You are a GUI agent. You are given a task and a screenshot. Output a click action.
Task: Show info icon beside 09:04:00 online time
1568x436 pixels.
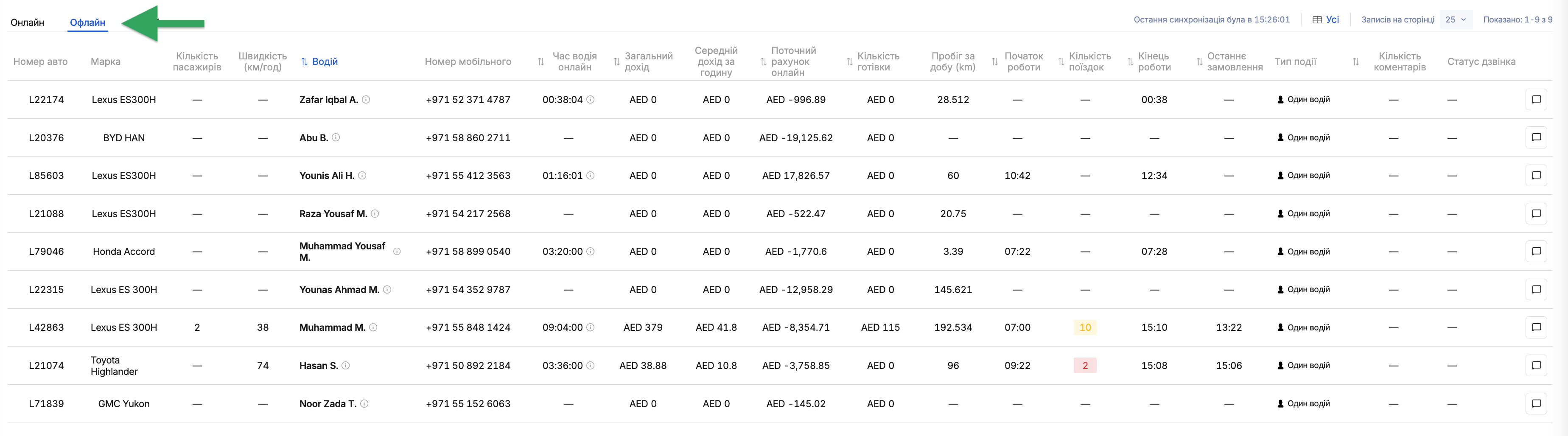tap(590, 327)
